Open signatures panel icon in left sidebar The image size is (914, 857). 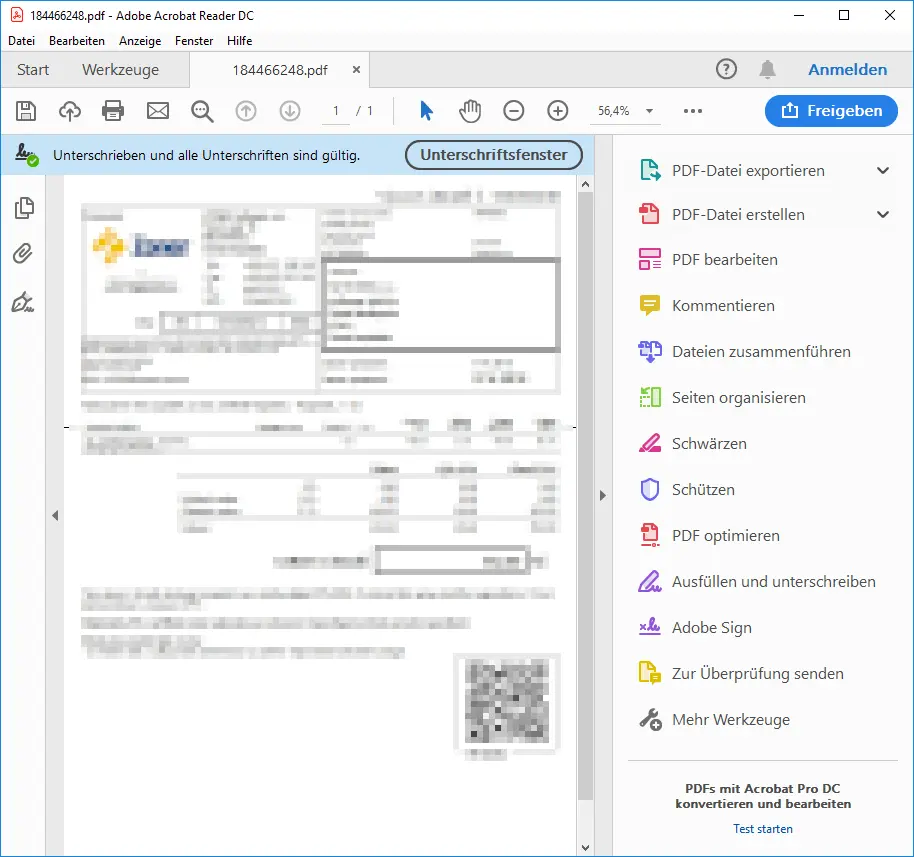(23, 303)
